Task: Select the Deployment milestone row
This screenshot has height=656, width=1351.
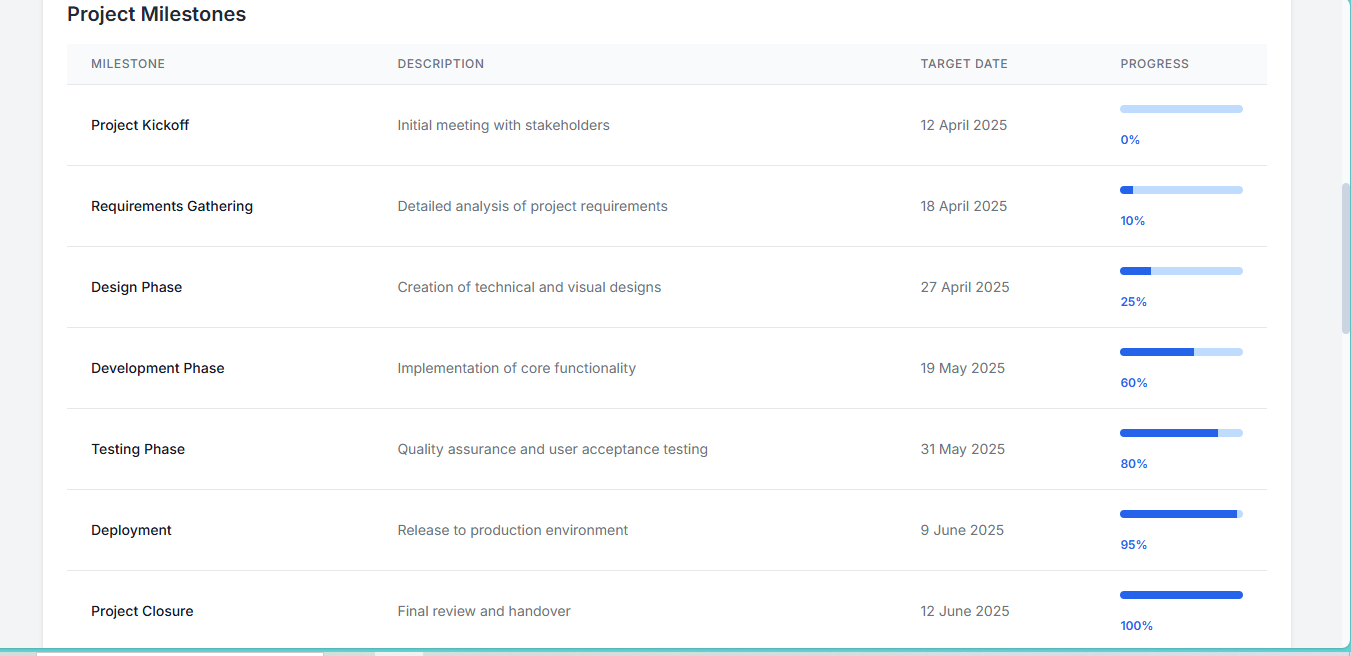Action: (x=667, y=530)
